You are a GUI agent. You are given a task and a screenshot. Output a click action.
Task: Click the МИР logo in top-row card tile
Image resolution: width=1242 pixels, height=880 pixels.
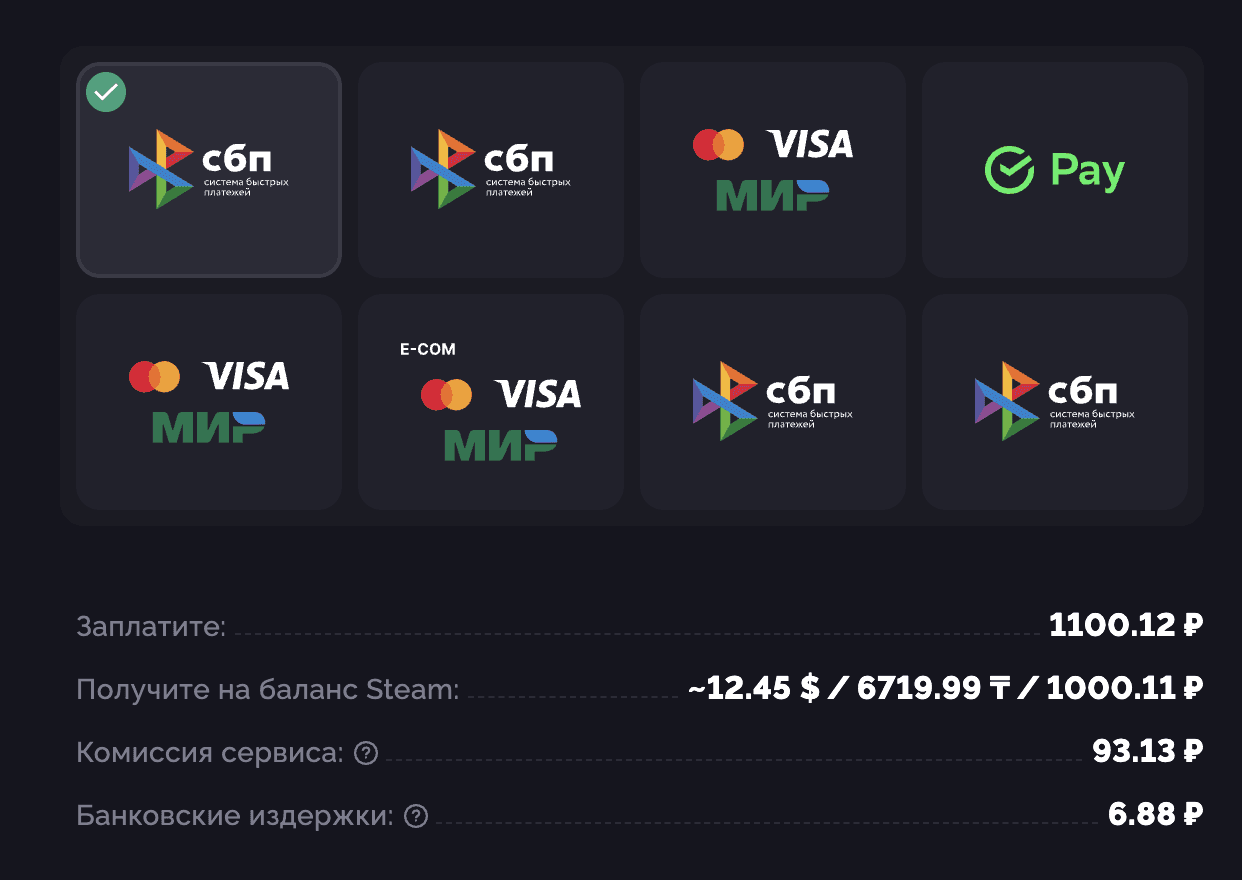click(x=772, y=195)
